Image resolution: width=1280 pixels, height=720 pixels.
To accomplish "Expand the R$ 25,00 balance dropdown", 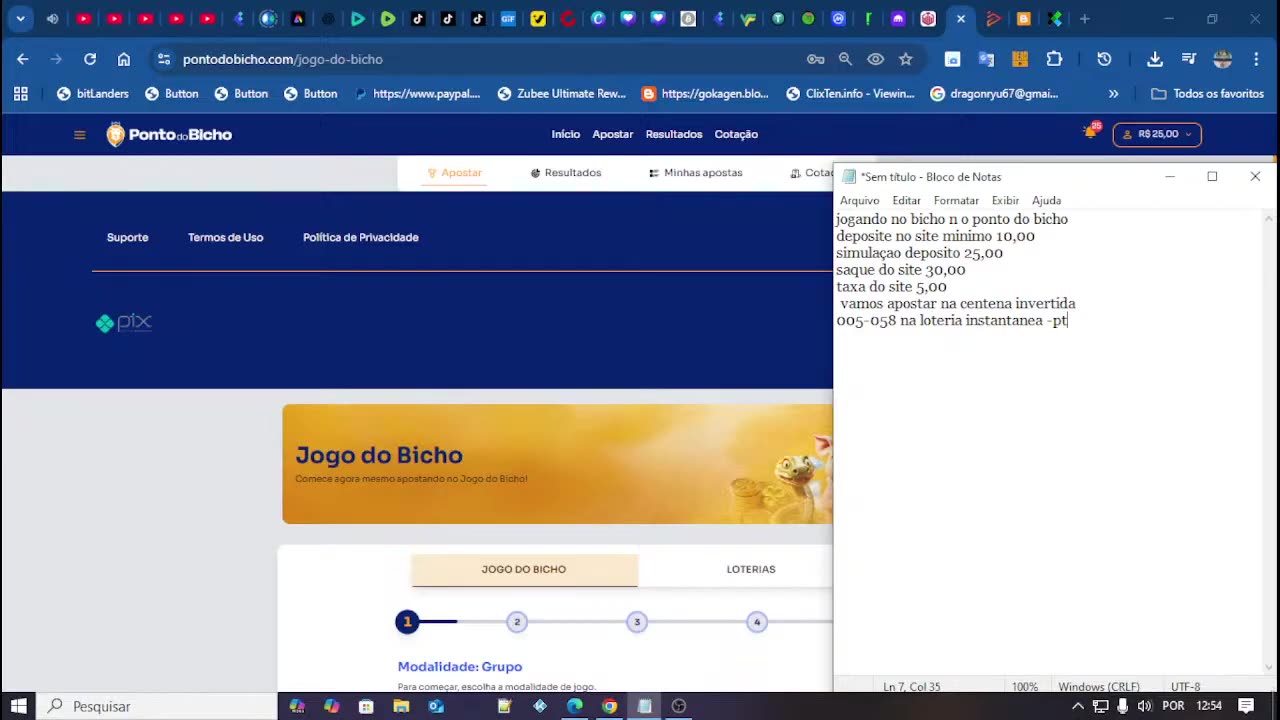I will point(1157,134).
